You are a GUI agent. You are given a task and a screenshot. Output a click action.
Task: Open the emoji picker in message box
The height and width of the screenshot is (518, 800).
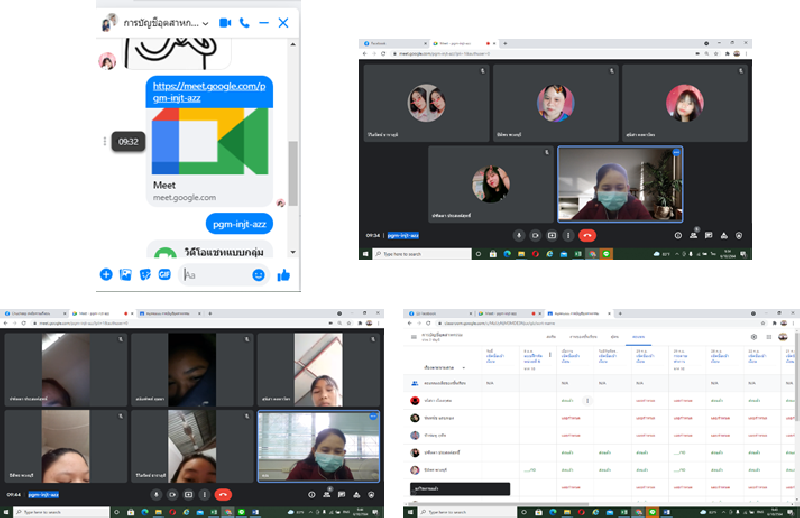pos(259,274)
